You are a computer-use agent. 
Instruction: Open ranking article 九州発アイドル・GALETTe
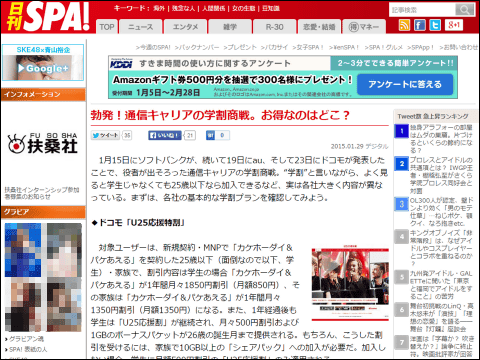tap(441, 285)
